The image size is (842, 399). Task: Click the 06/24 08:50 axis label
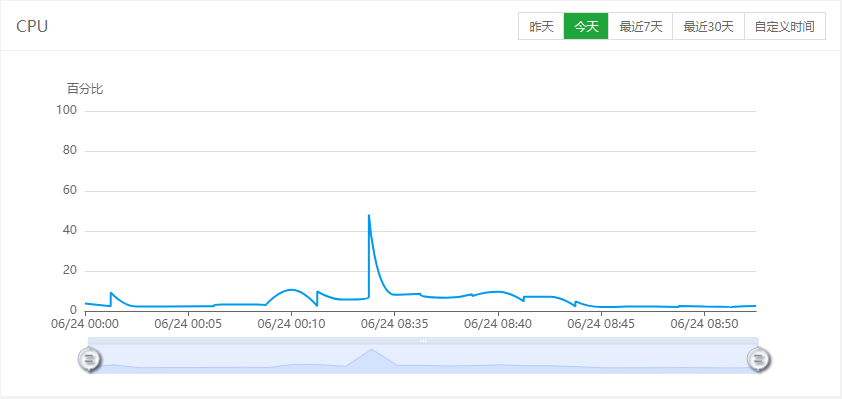705,324
